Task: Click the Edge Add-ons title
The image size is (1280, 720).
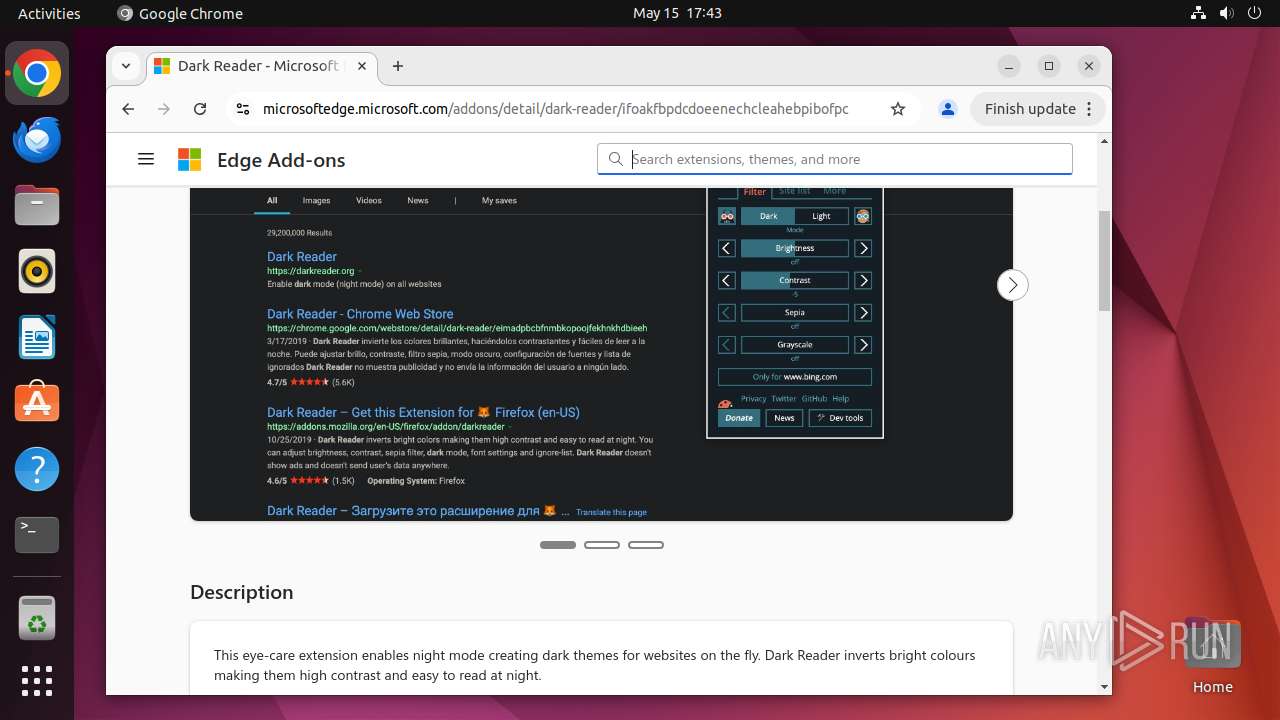Action: [281, 160]
